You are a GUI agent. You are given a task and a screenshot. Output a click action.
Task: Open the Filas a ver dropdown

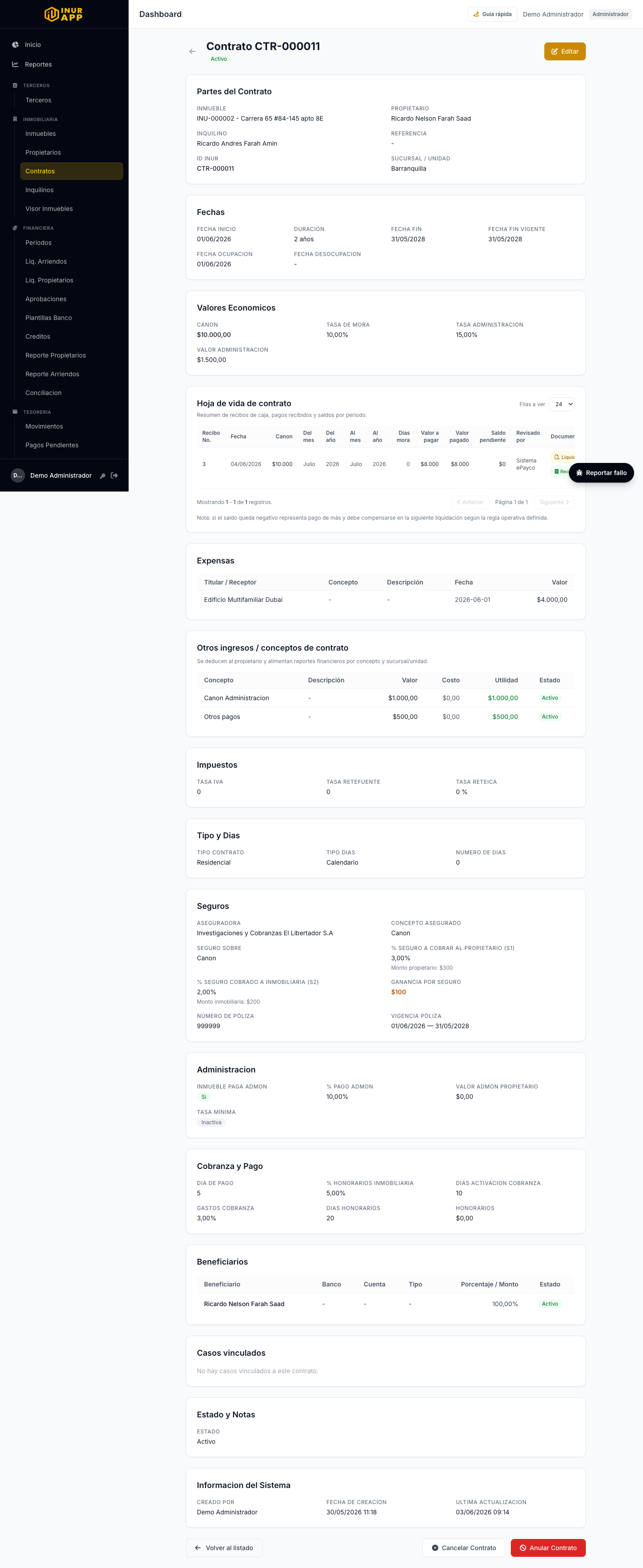point(561,404)
